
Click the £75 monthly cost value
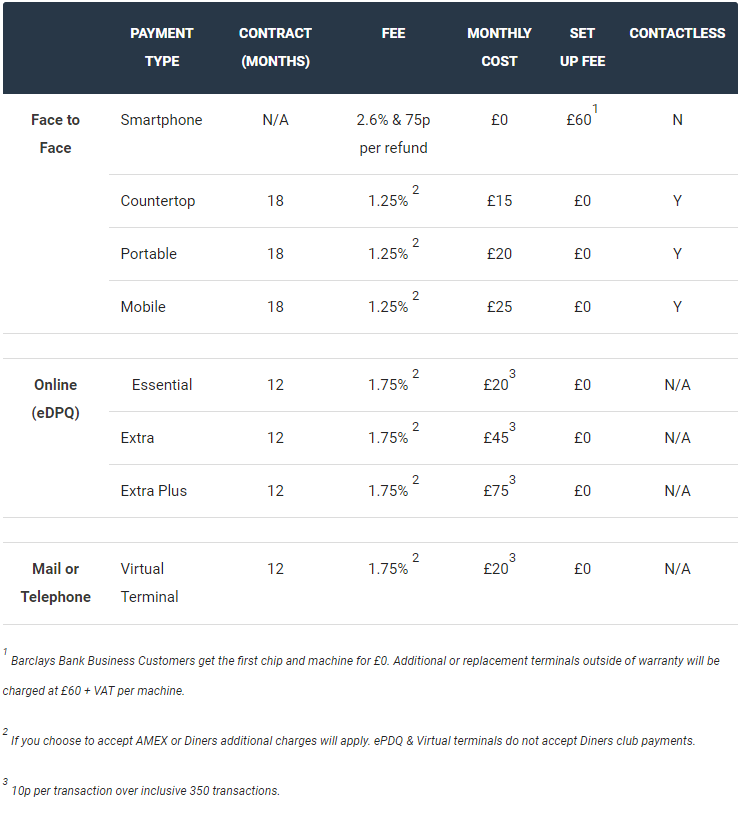tap(497, 491)
